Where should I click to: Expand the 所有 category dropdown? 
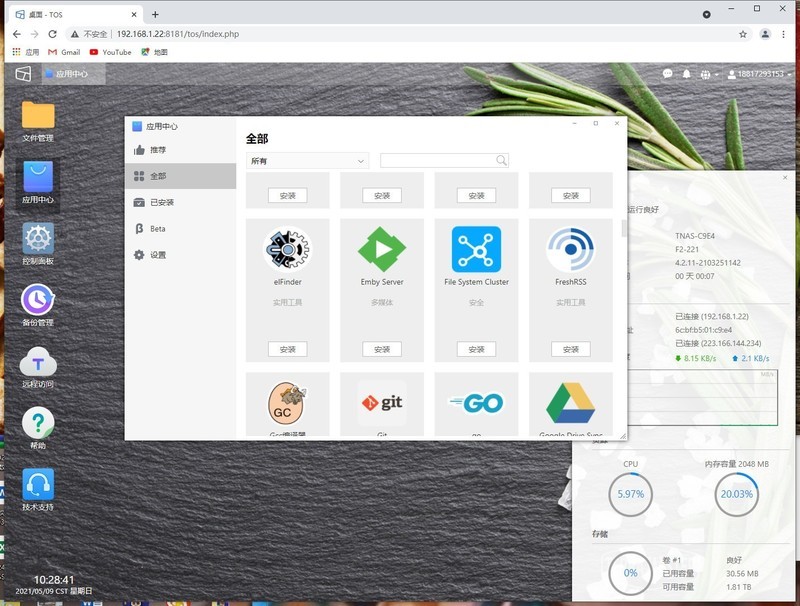tap(307, 161)
